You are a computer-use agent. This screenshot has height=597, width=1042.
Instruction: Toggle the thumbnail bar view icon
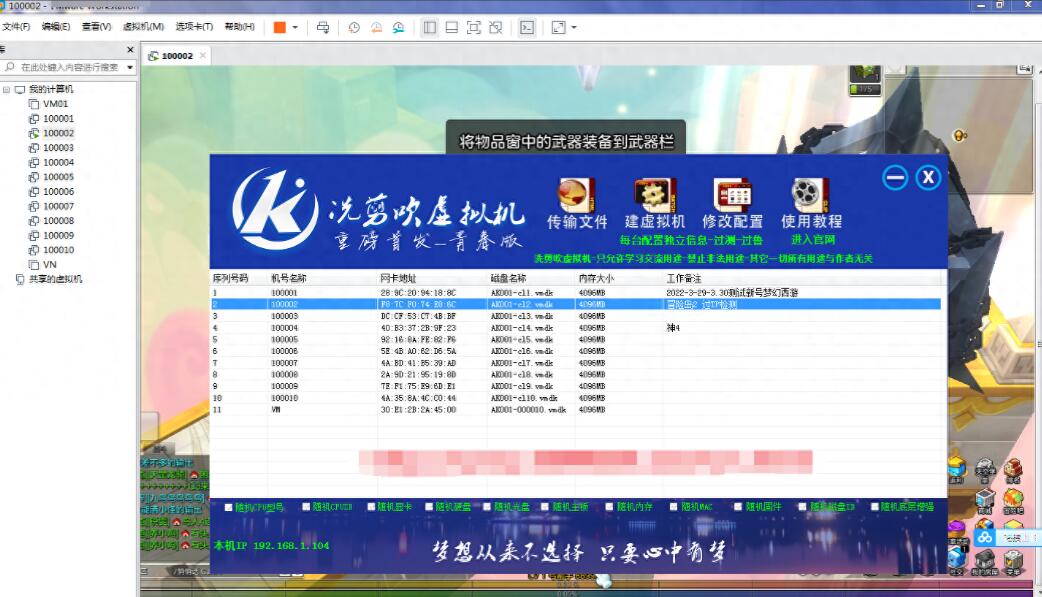[452, 27]
